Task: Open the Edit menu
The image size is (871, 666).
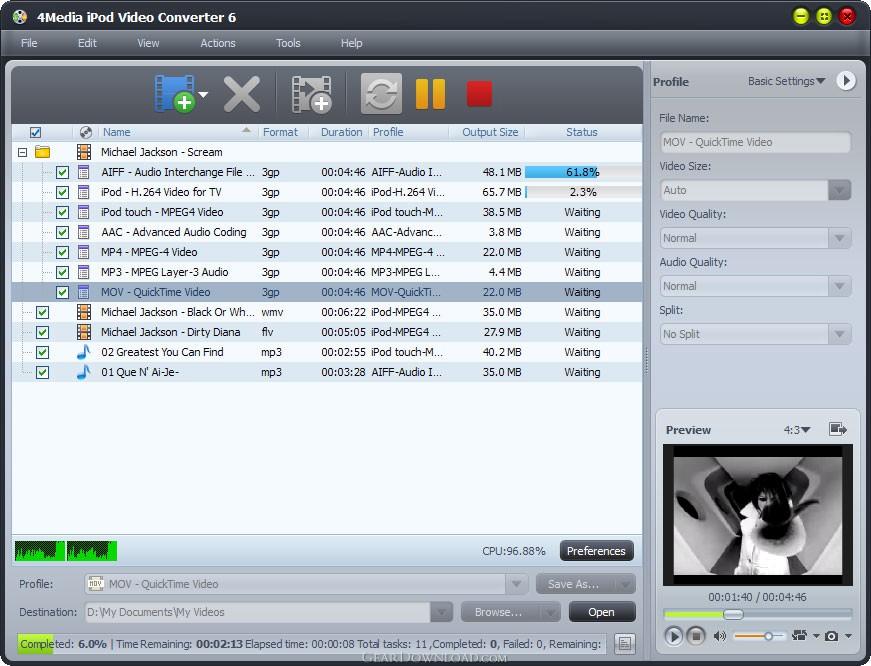Action: [87, 43]
